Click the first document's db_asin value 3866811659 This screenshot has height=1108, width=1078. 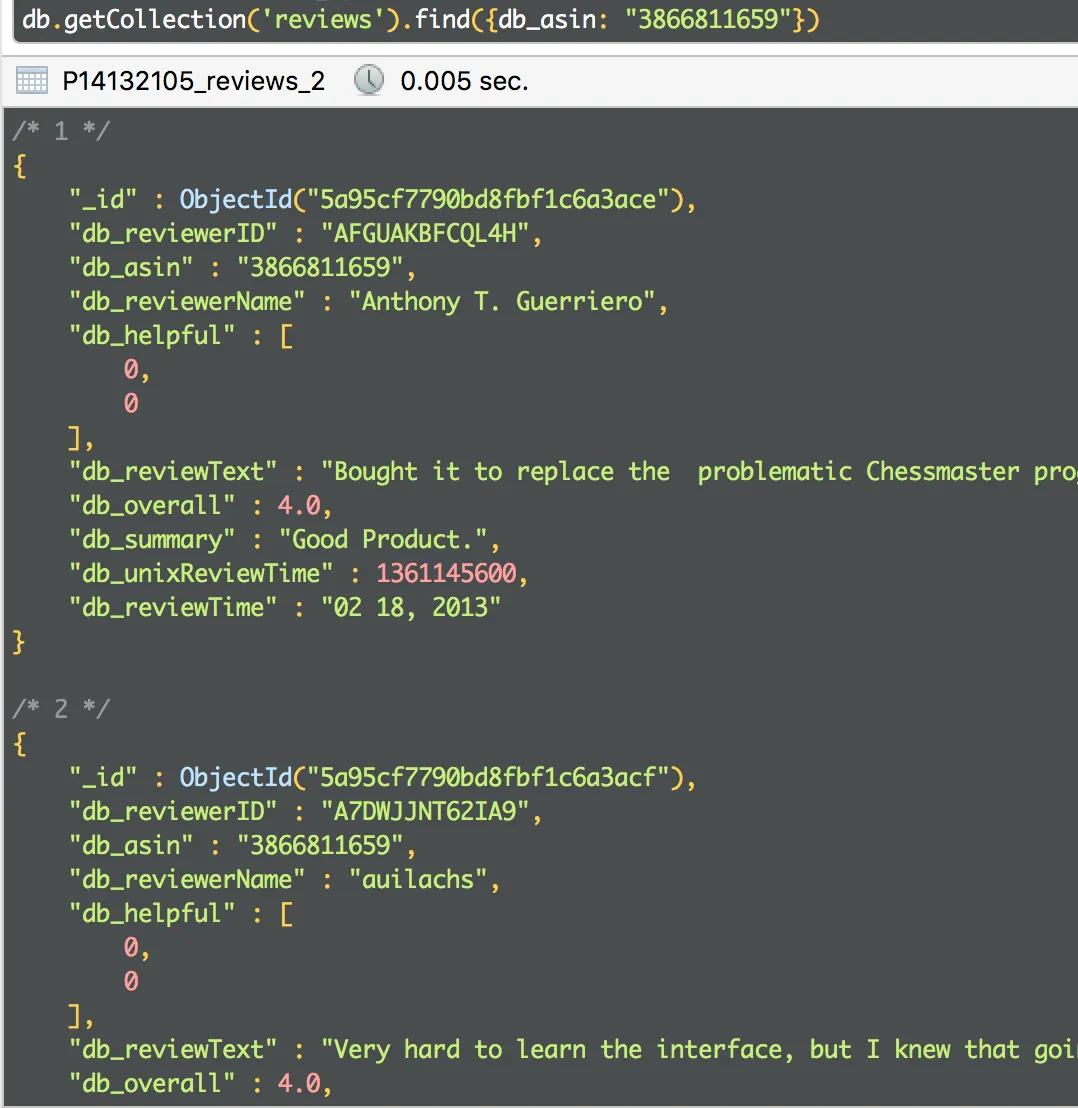320,268
